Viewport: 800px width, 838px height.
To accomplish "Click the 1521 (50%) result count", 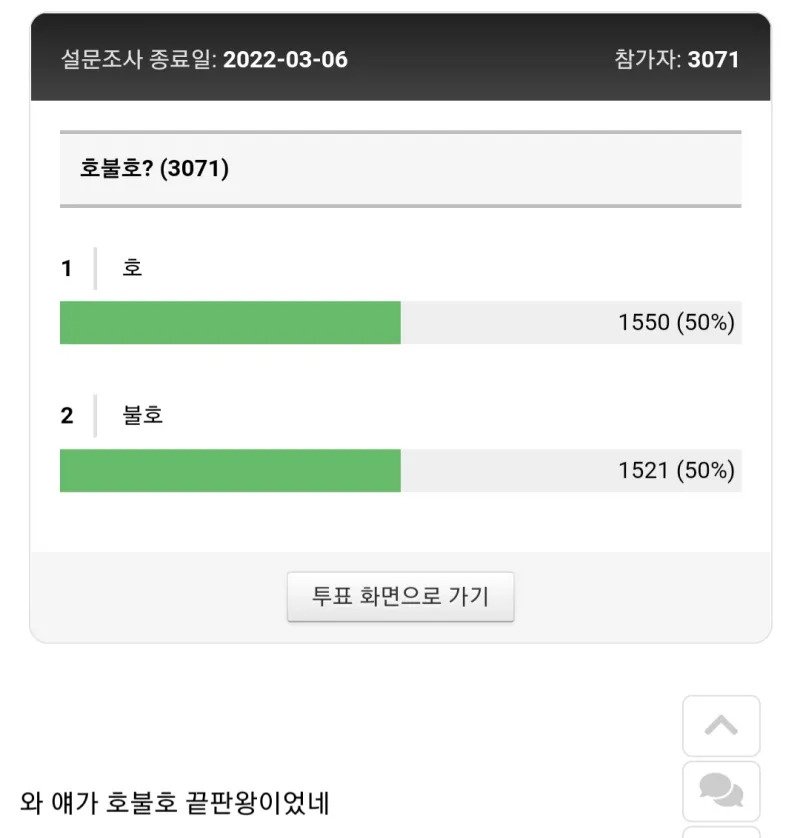I will tap(676, 471).
